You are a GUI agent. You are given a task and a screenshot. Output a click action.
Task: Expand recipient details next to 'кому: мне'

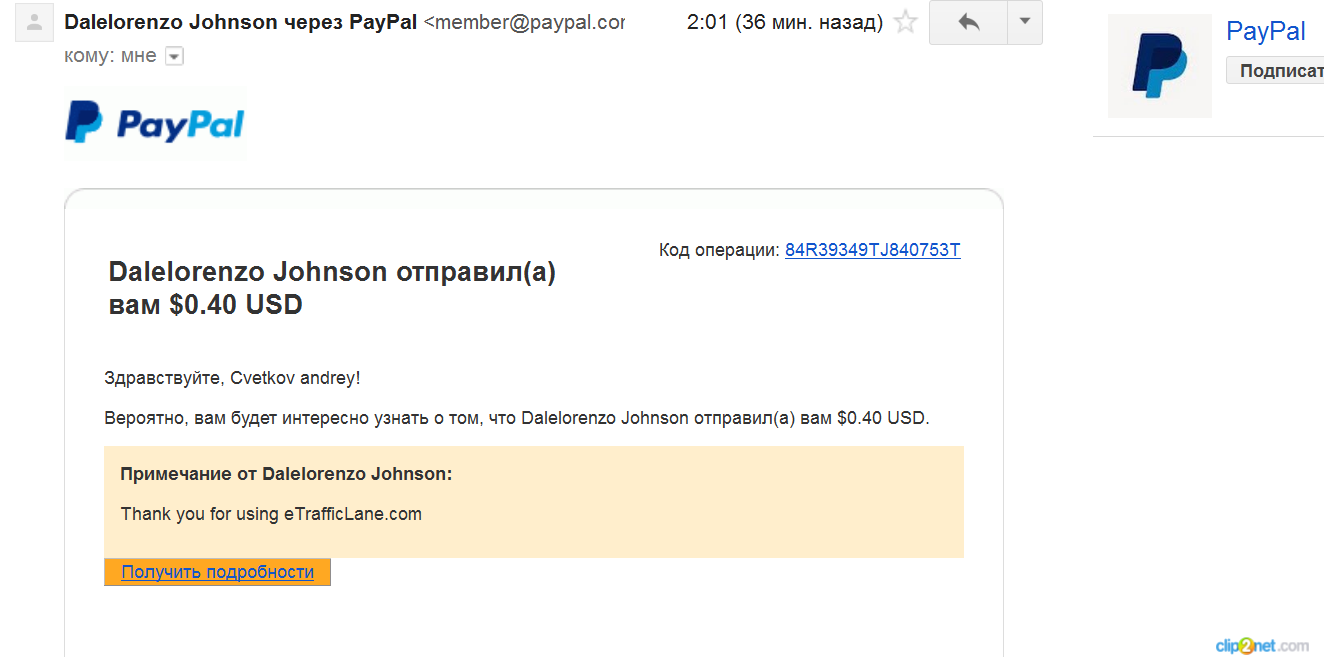pyautogui.click(x=174, y=57)
